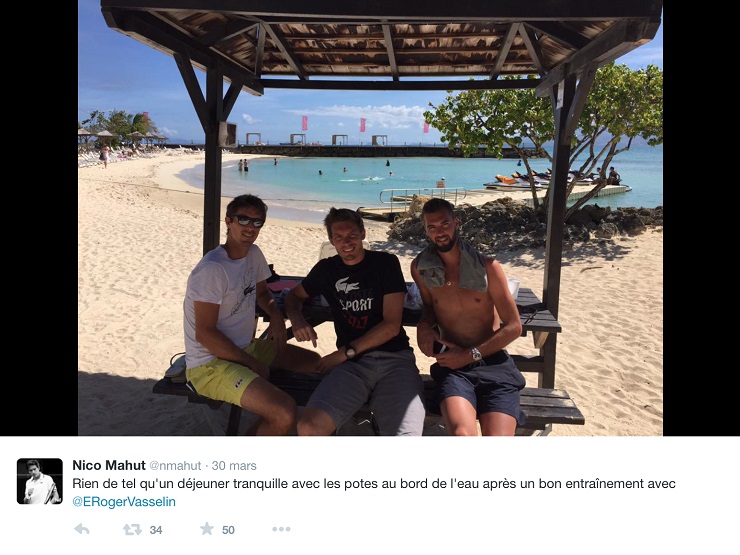Click the black margin left of the photo
740x555 pixels.
click(39, 218)
